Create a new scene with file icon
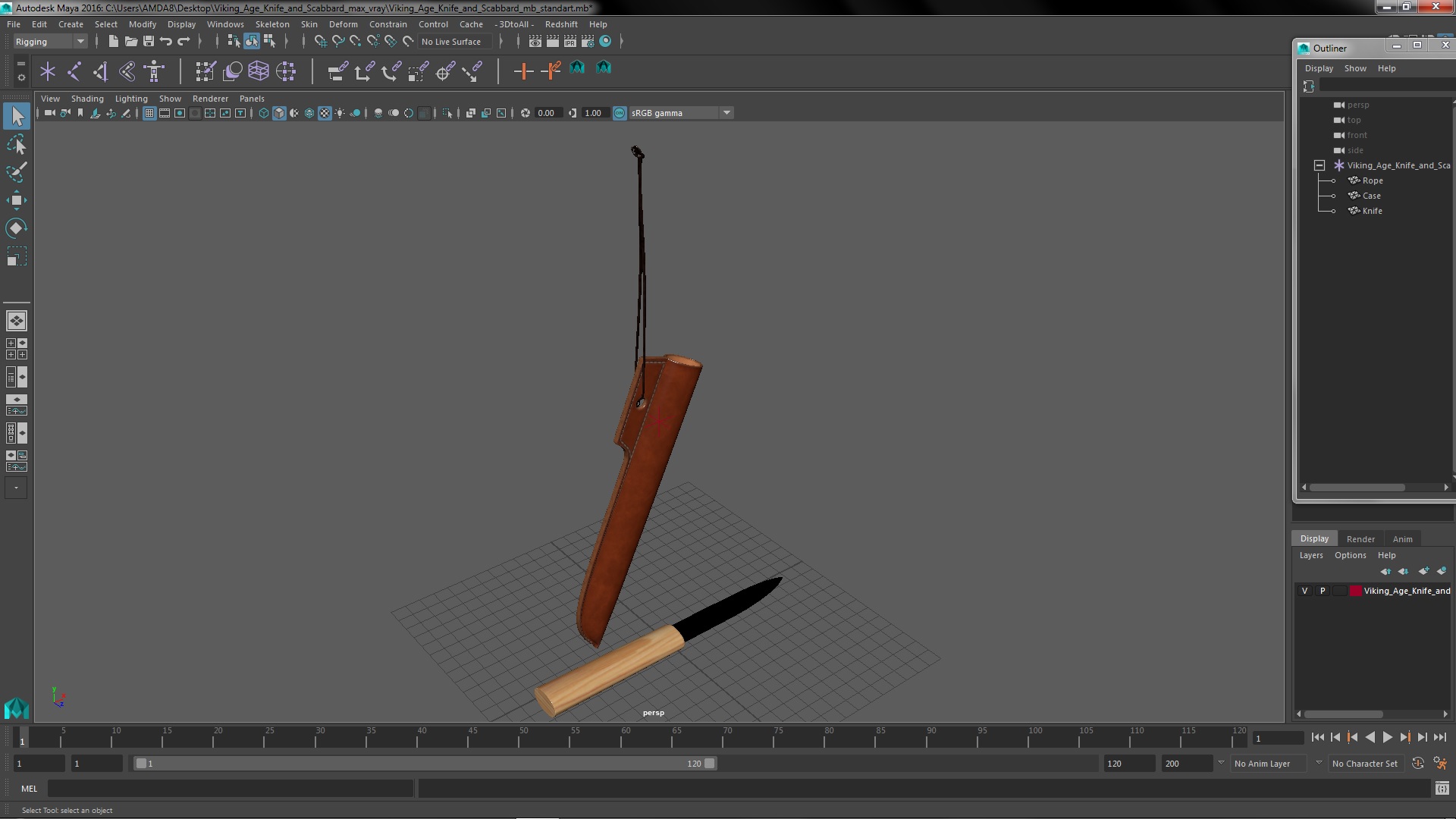 coord(113,41)
